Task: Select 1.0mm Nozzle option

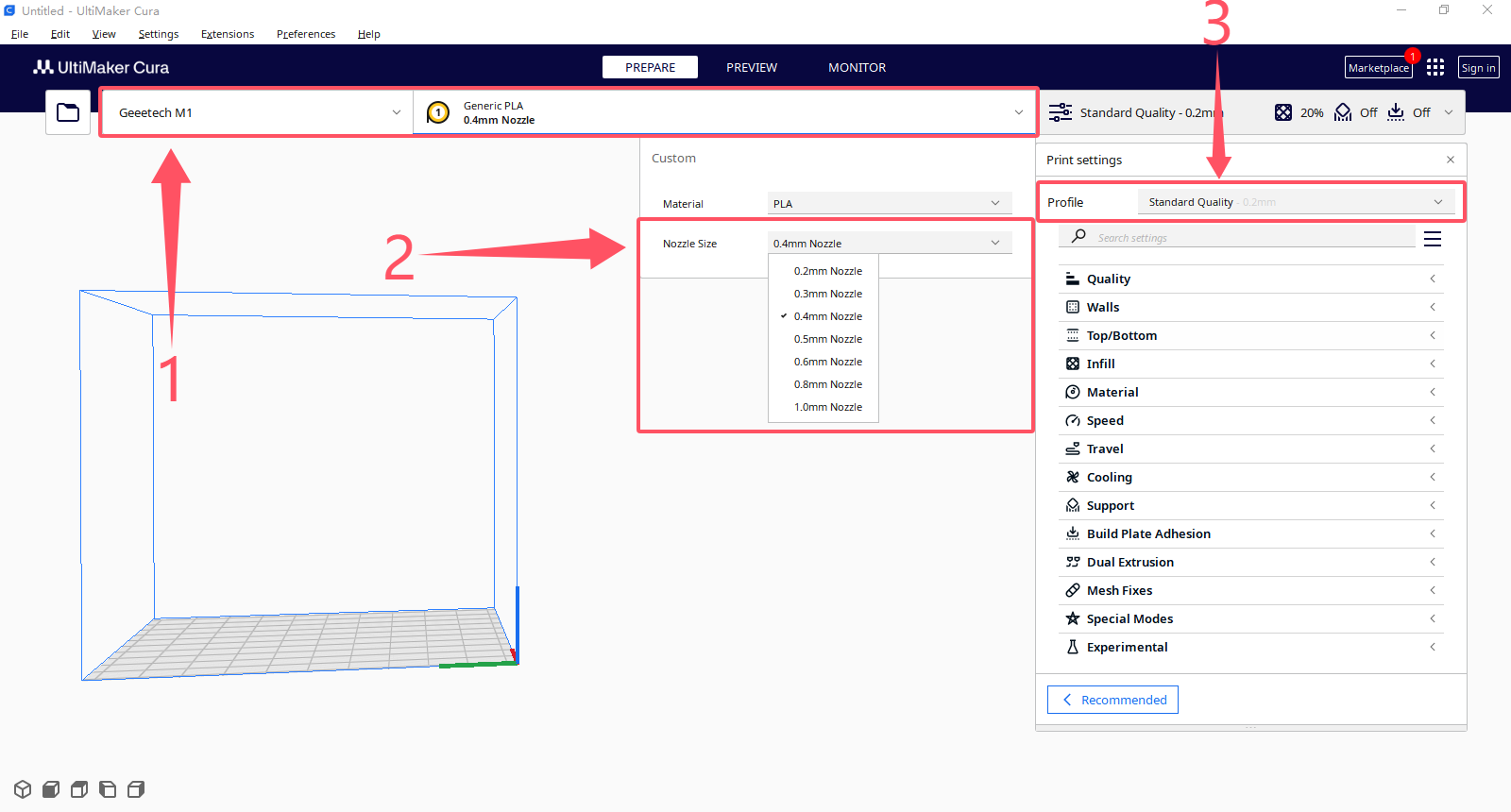Action: tap(823, 407)
